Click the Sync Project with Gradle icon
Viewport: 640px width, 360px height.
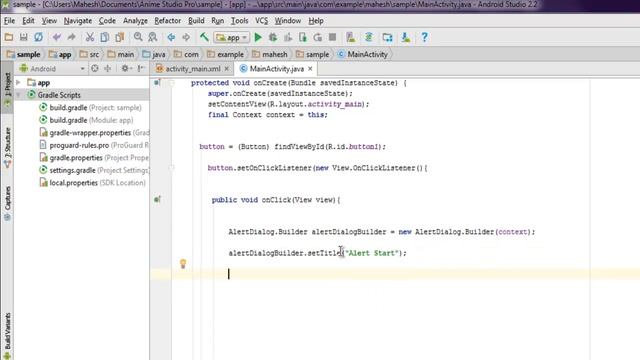coord(369,38)
